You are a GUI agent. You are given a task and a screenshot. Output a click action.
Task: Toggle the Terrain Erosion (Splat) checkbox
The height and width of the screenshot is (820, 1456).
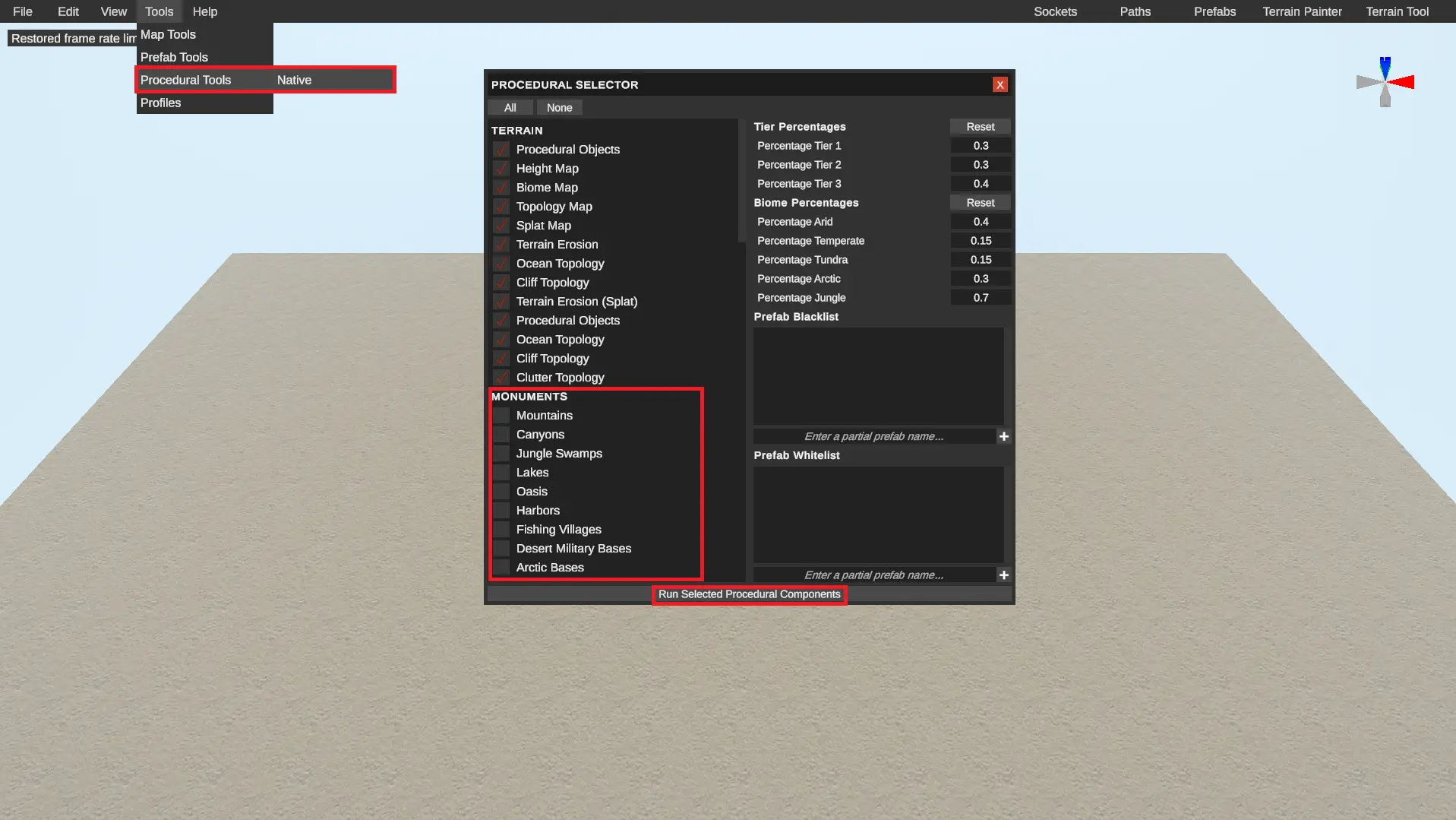(x=501, y=302)
